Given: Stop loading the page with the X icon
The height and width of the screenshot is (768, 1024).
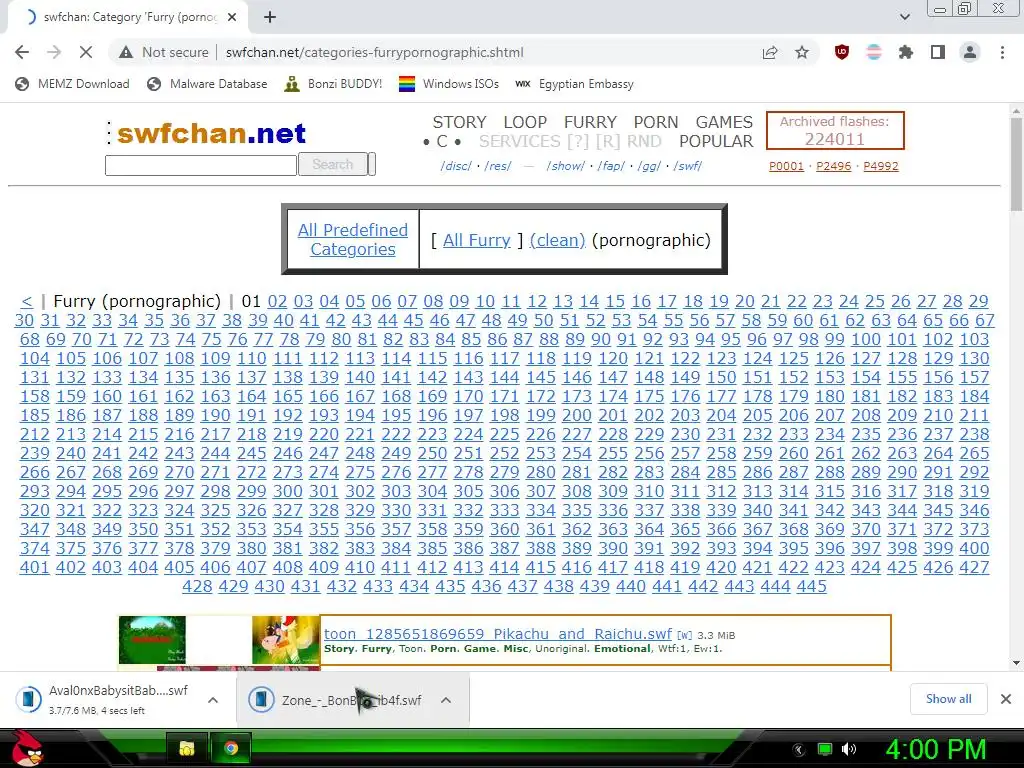Looking at the screenshot, I should tap(86, 52).
